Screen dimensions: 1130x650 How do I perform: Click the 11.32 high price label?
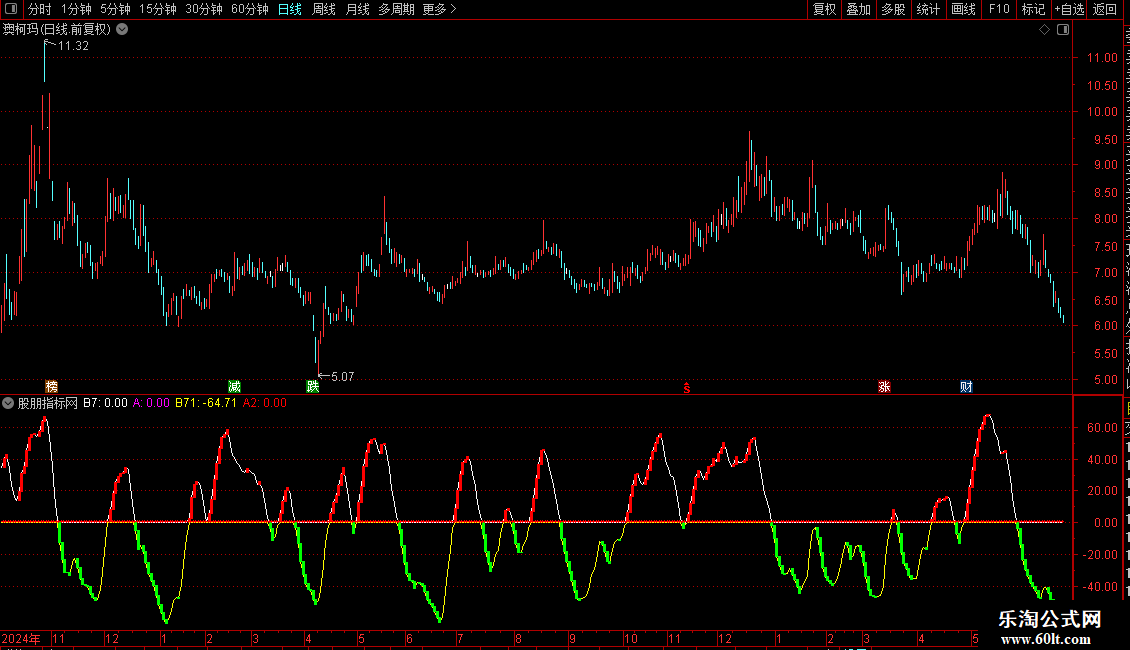click(x=74, y=45)
